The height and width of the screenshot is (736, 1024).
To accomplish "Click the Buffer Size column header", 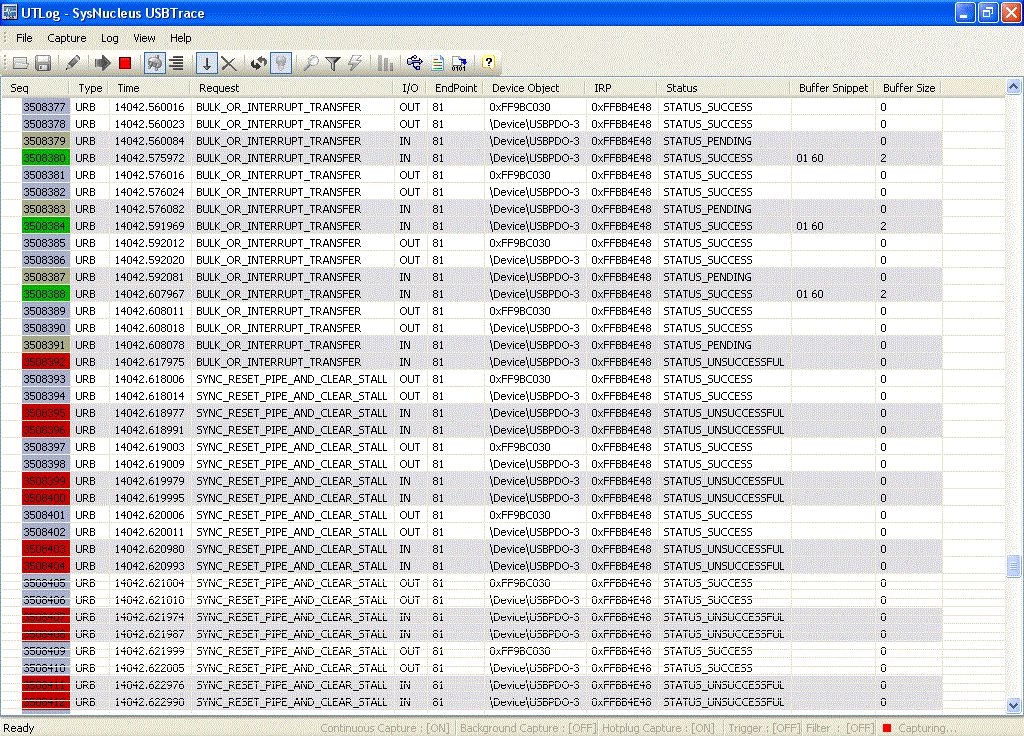I will (x=908, y=88).
